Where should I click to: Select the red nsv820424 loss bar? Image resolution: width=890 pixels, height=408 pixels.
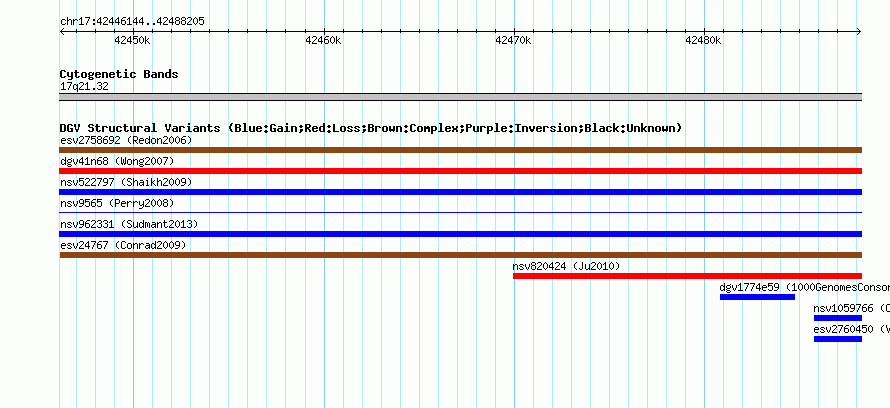687,276
